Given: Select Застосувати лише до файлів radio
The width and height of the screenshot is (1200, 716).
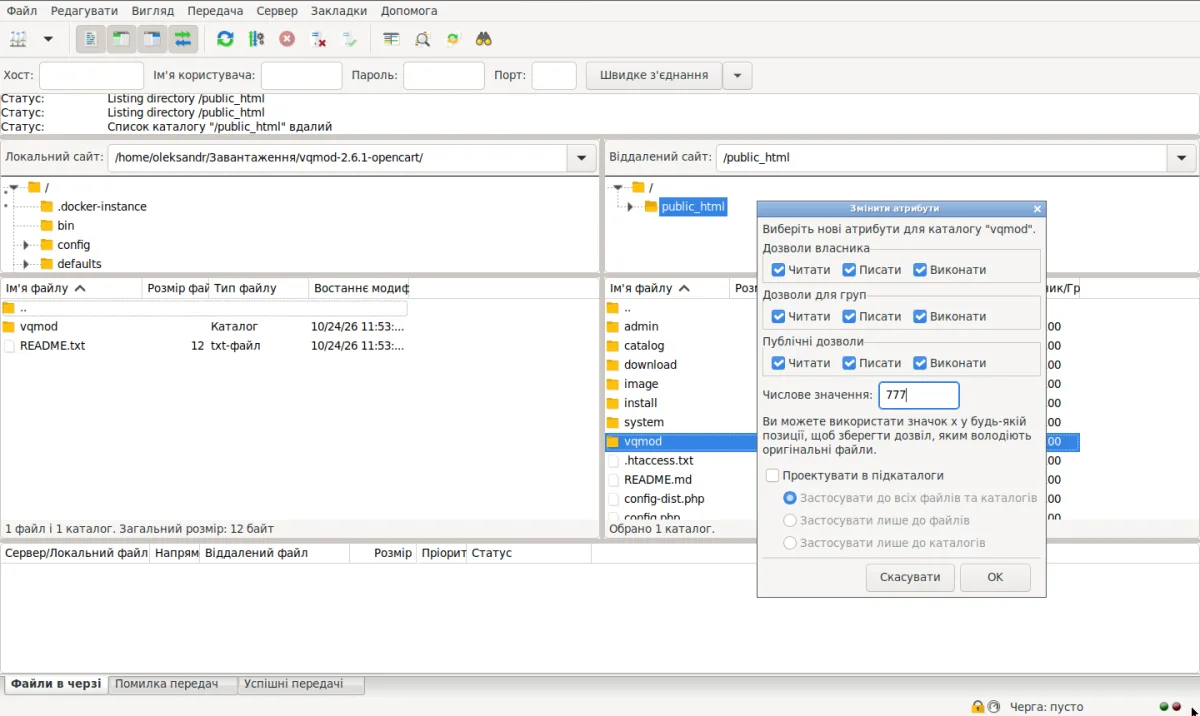Looking at the screenshot, I should point(790,520).
